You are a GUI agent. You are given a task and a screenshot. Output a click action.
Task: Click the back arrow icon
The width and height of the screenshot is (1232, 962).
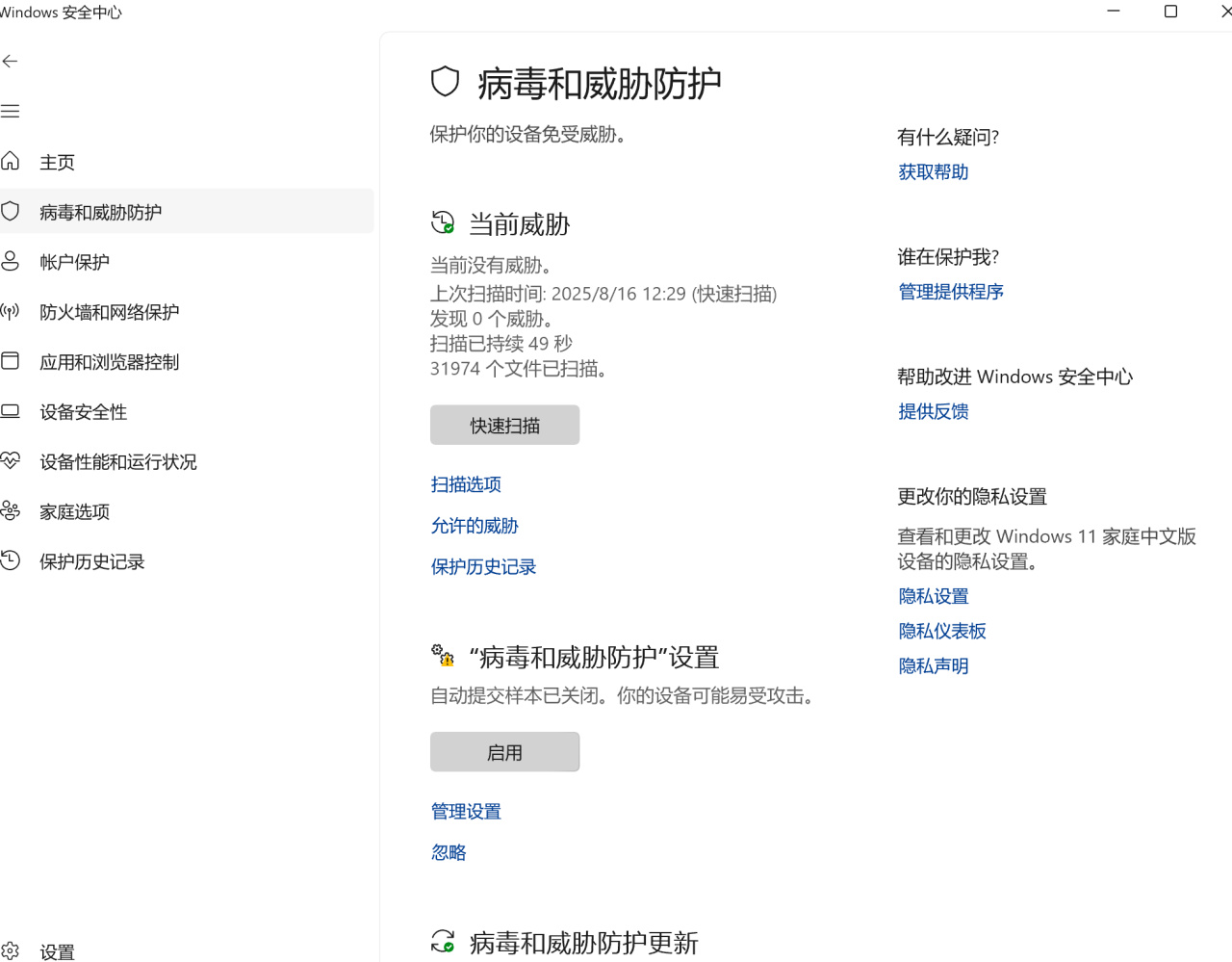tap(11, 62)
